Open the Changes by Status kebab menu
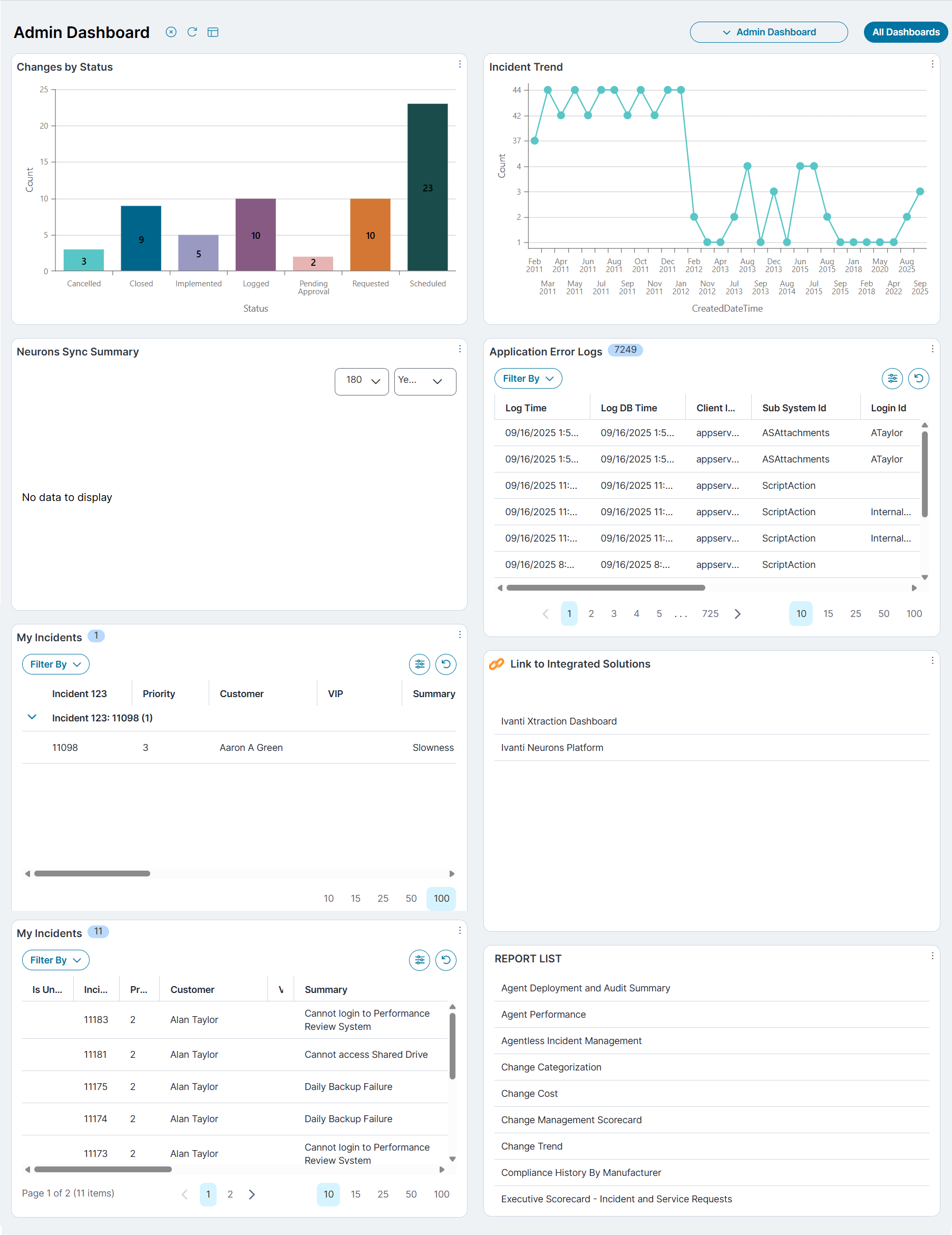This screenshot has height=1235, width=952. [x=460, y=64]
